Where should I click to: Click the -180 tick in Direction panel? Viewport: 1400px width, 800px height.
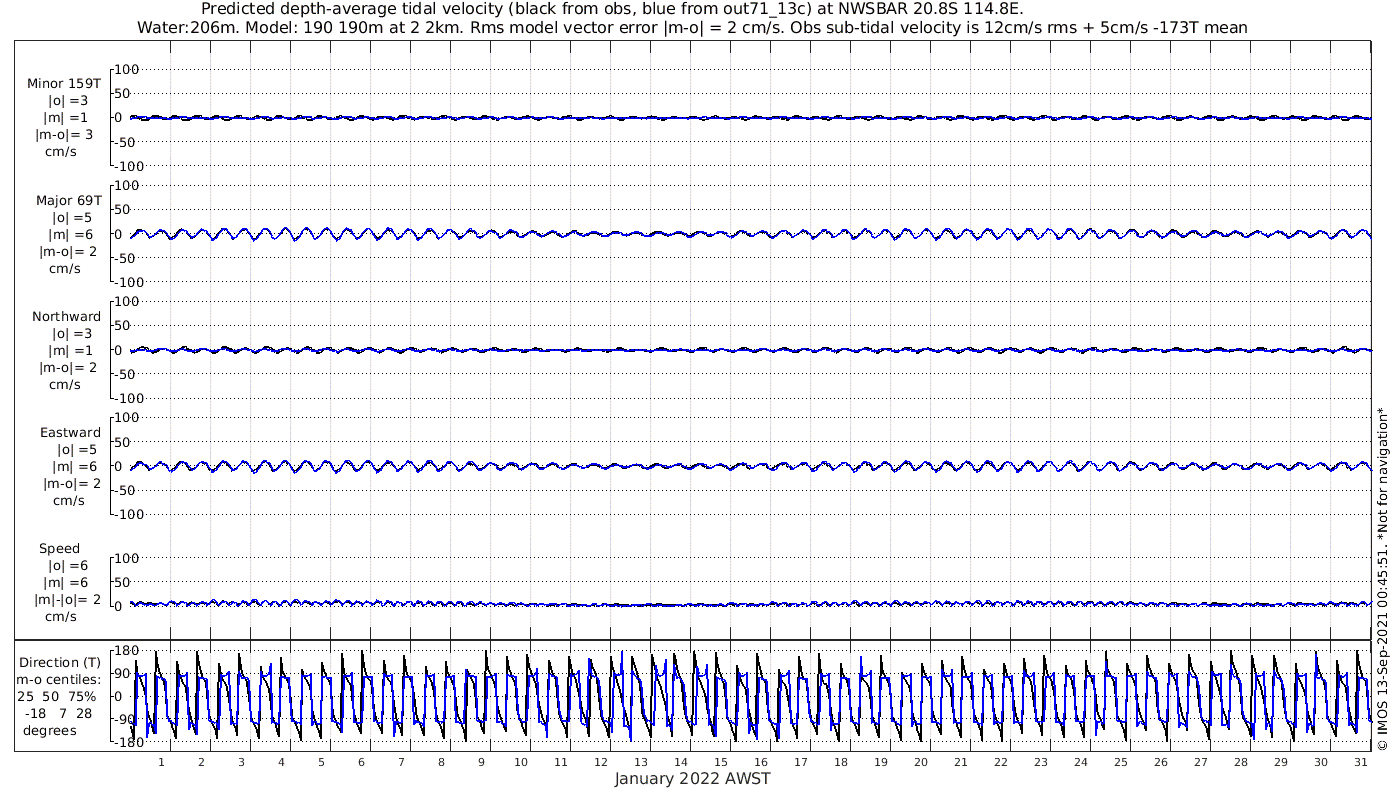point(123,742)
